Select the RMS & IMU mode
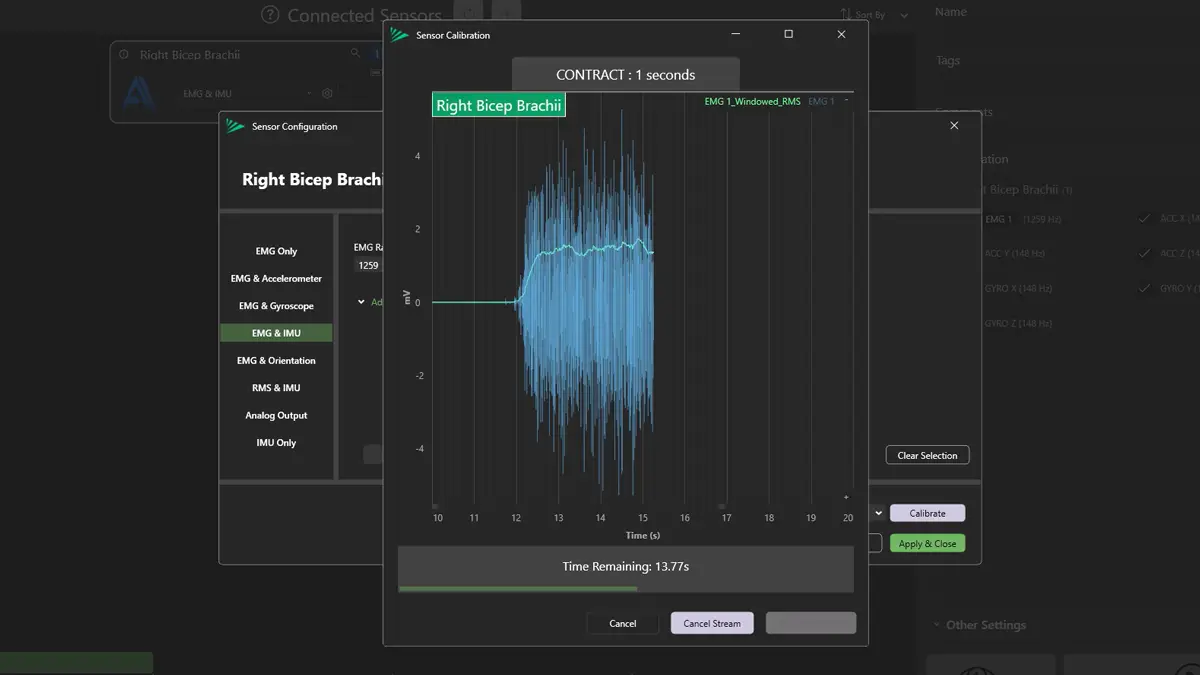 (x=276, y=388)
